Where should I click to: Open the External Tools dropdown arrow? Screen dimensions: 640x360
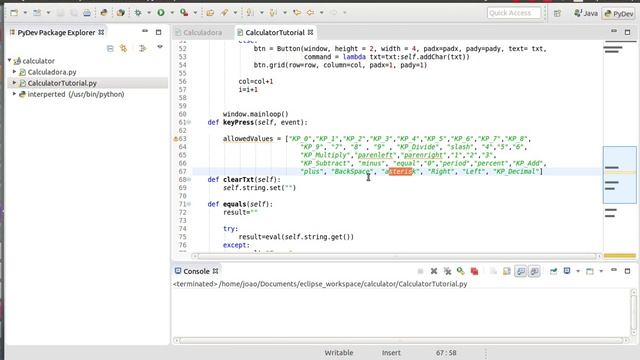(x=195, y=13)
